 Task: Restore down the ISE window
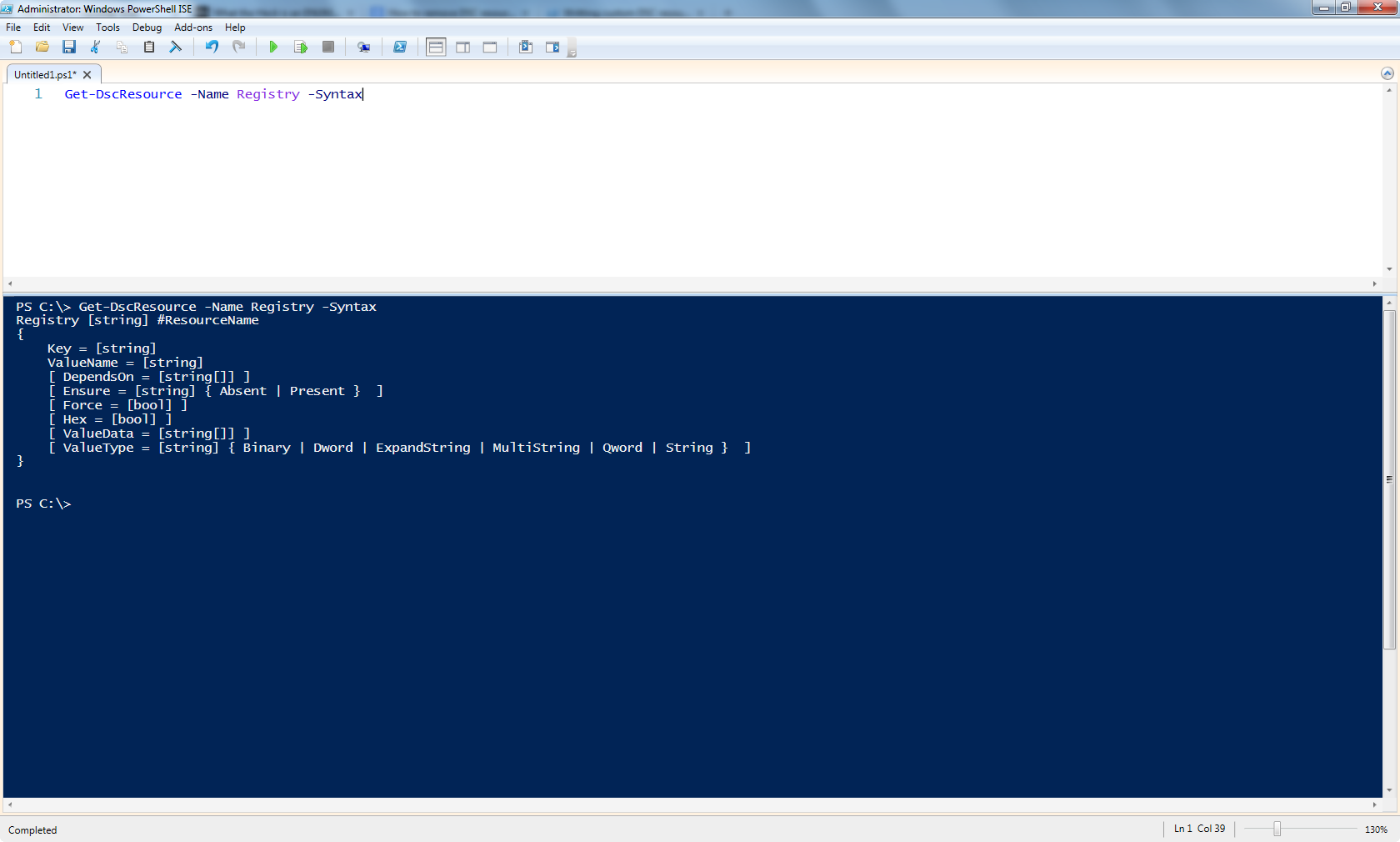[x=1345, y=8]
